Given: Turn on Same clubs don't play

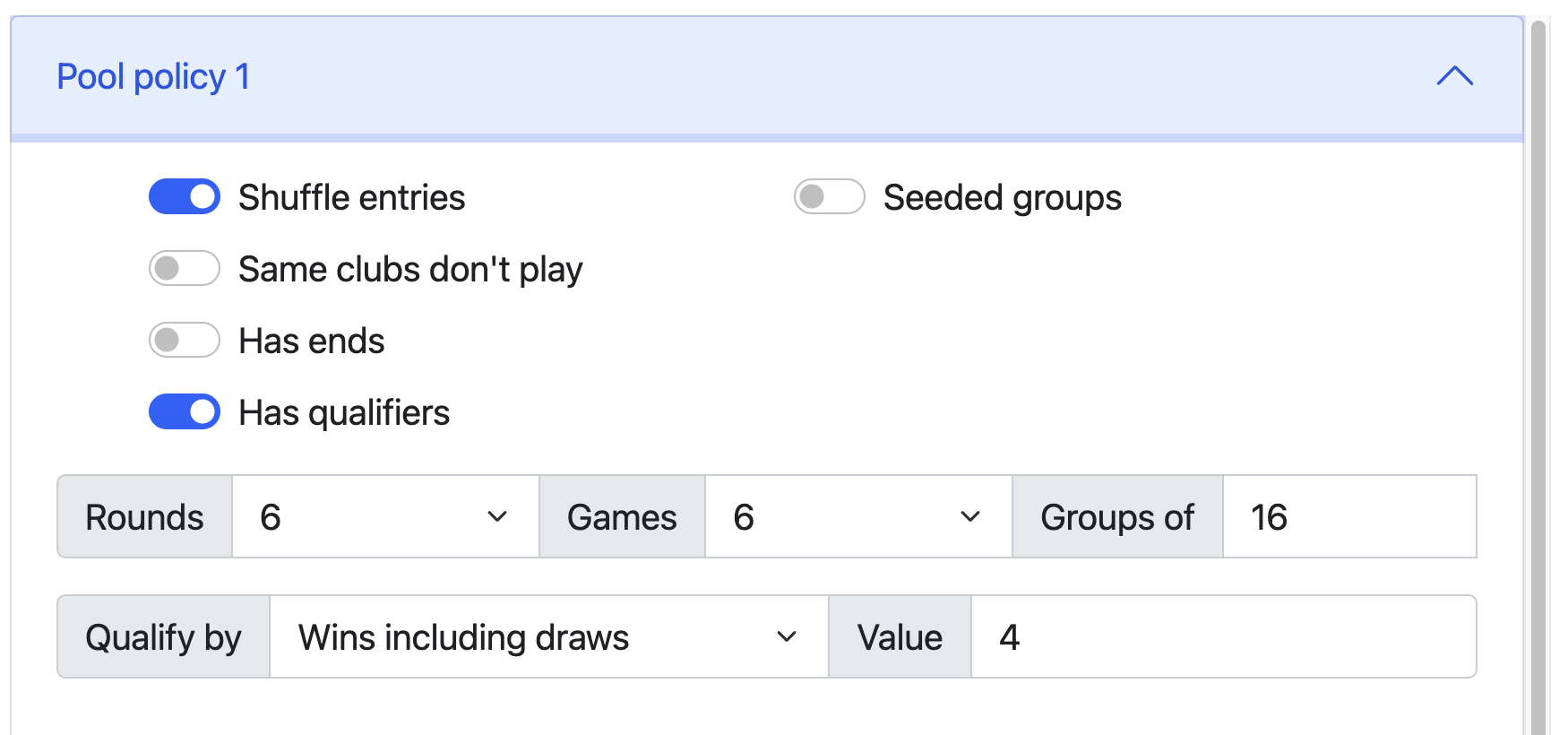Looking at the screenshot, I should click(185, 269).
